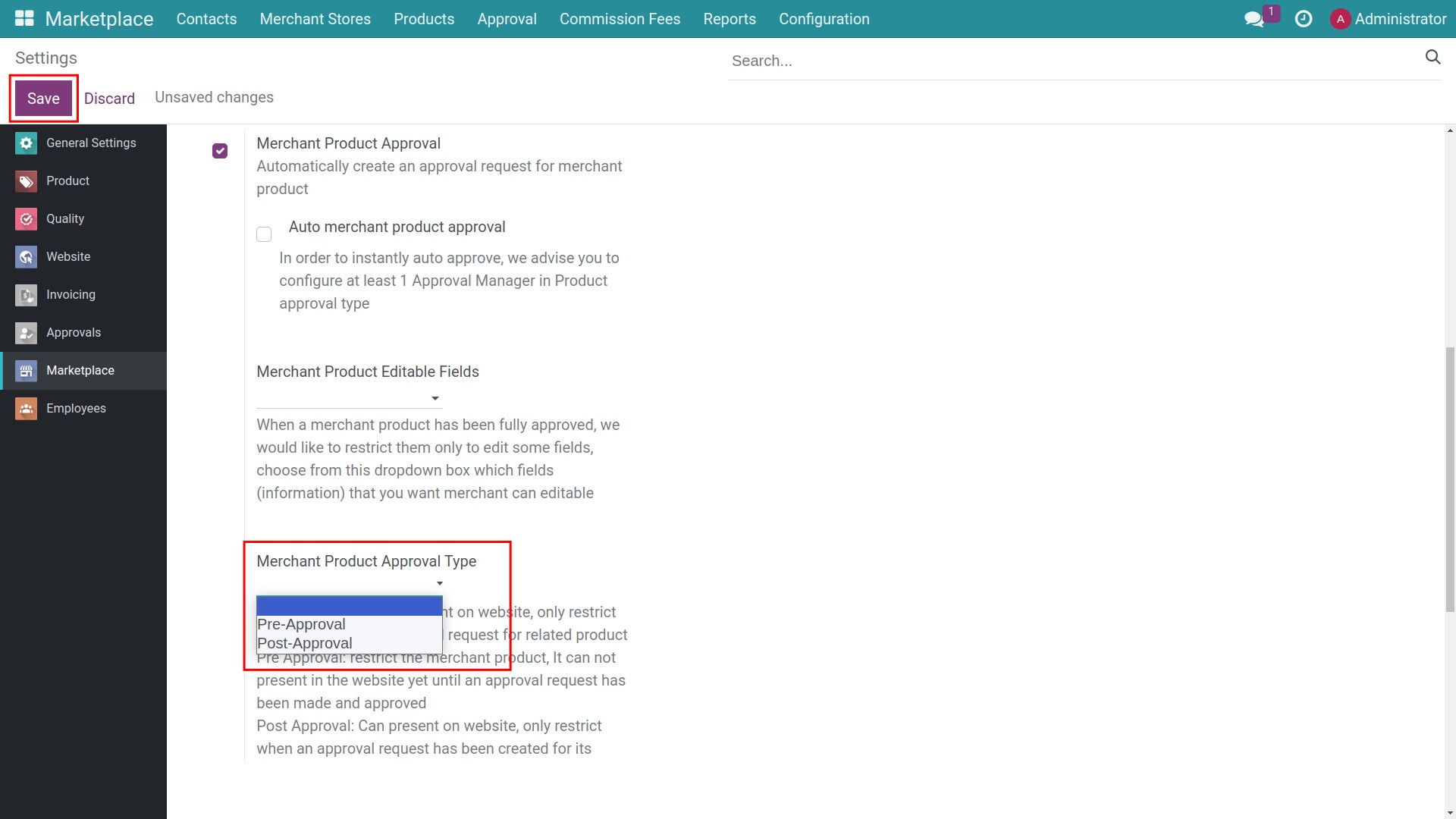The width and height of the screenshot is (1456, 819).
Task: Discard the unsaved changes
Action: pos(109,99)
